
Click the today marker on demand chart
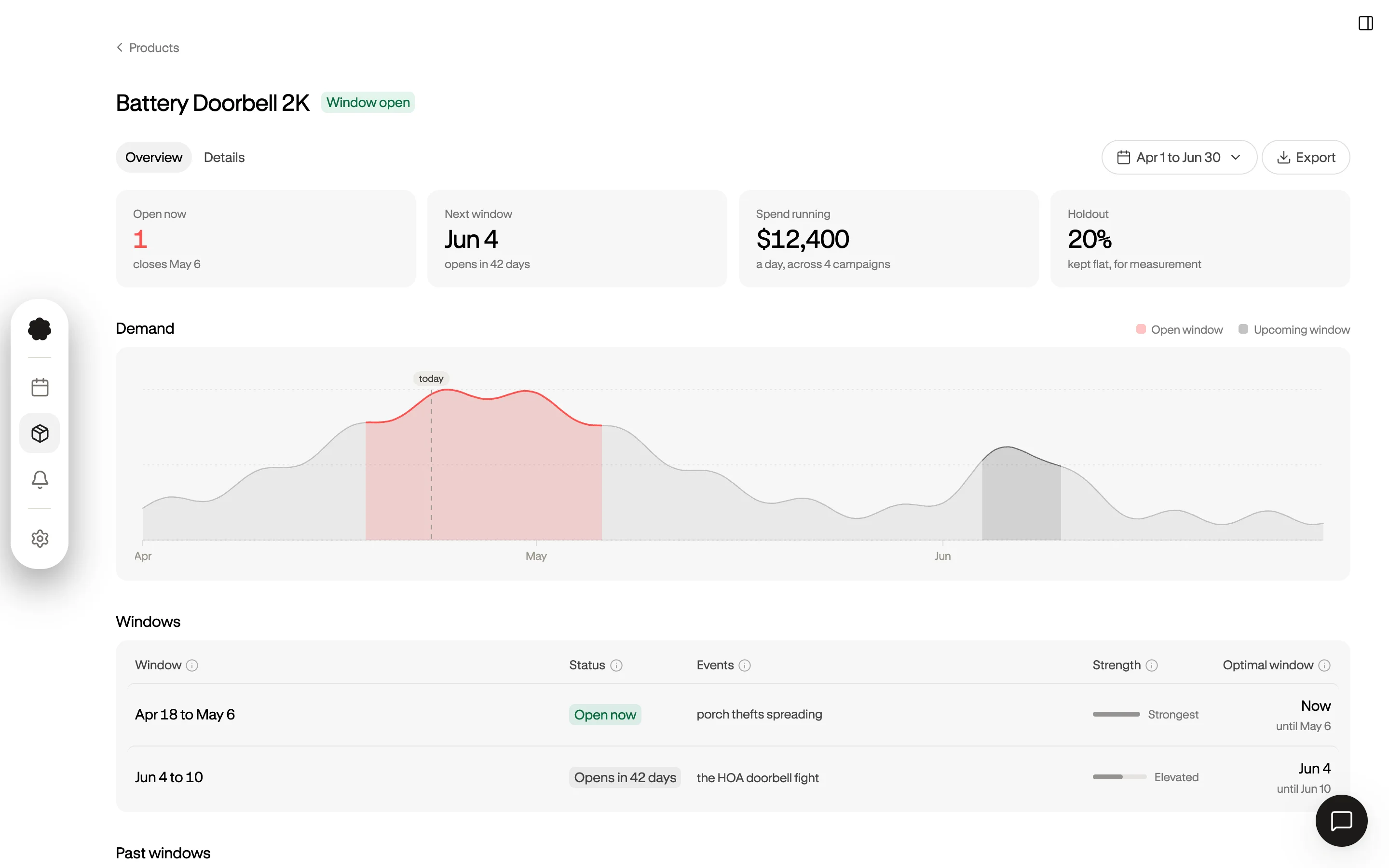431,379
